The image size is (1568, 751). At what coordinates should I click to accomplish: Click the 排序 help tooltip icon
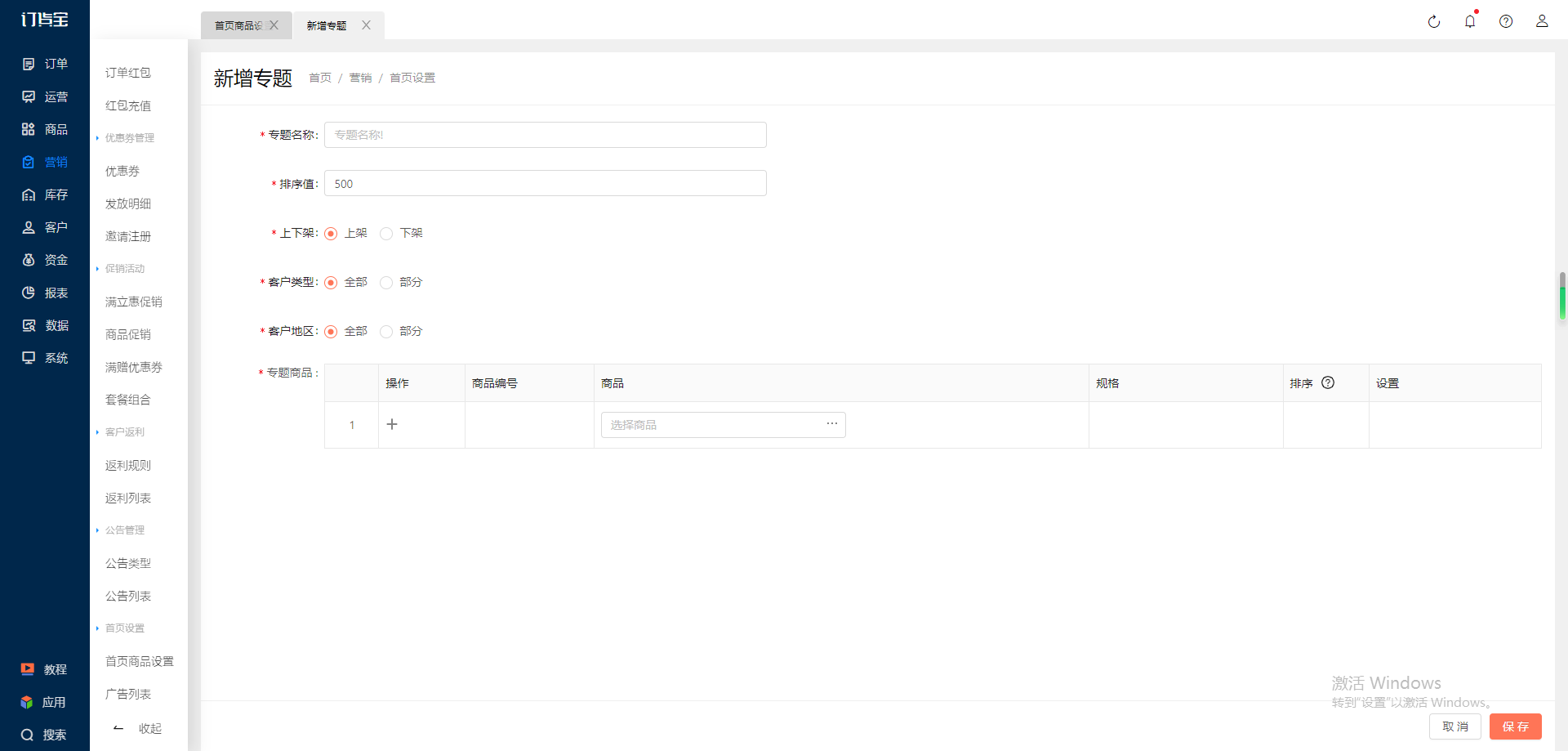click(x=1328, y=382)
